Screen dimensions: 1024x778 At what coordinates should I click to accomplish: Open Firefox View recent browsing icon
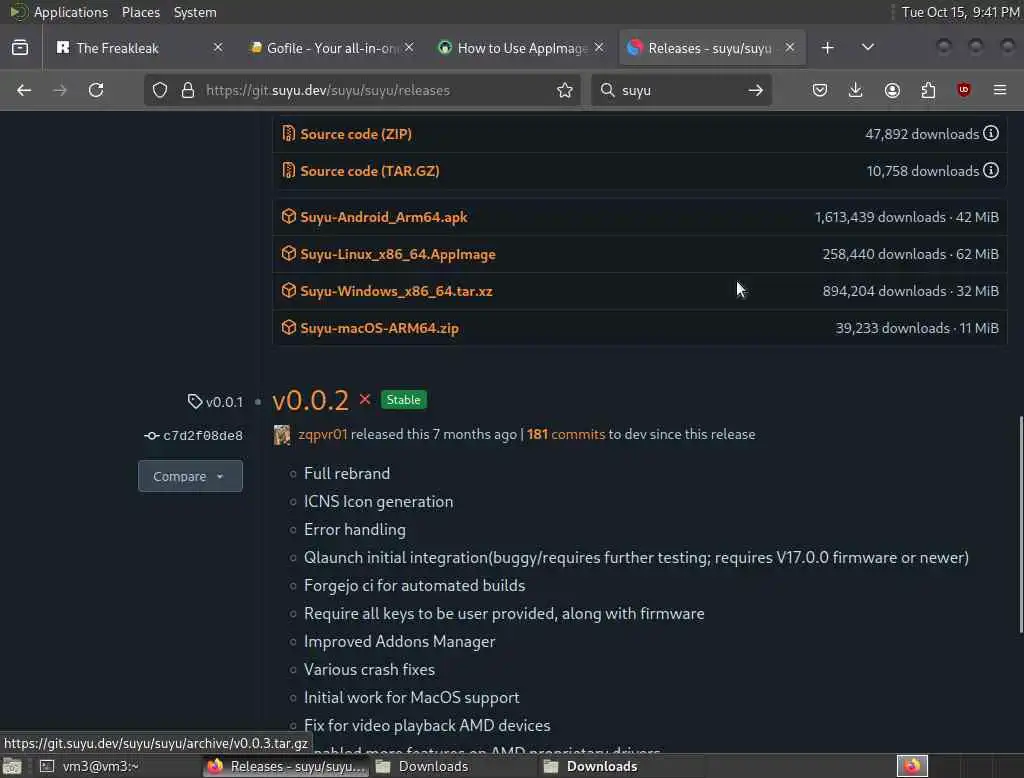[x=20, y=48]
